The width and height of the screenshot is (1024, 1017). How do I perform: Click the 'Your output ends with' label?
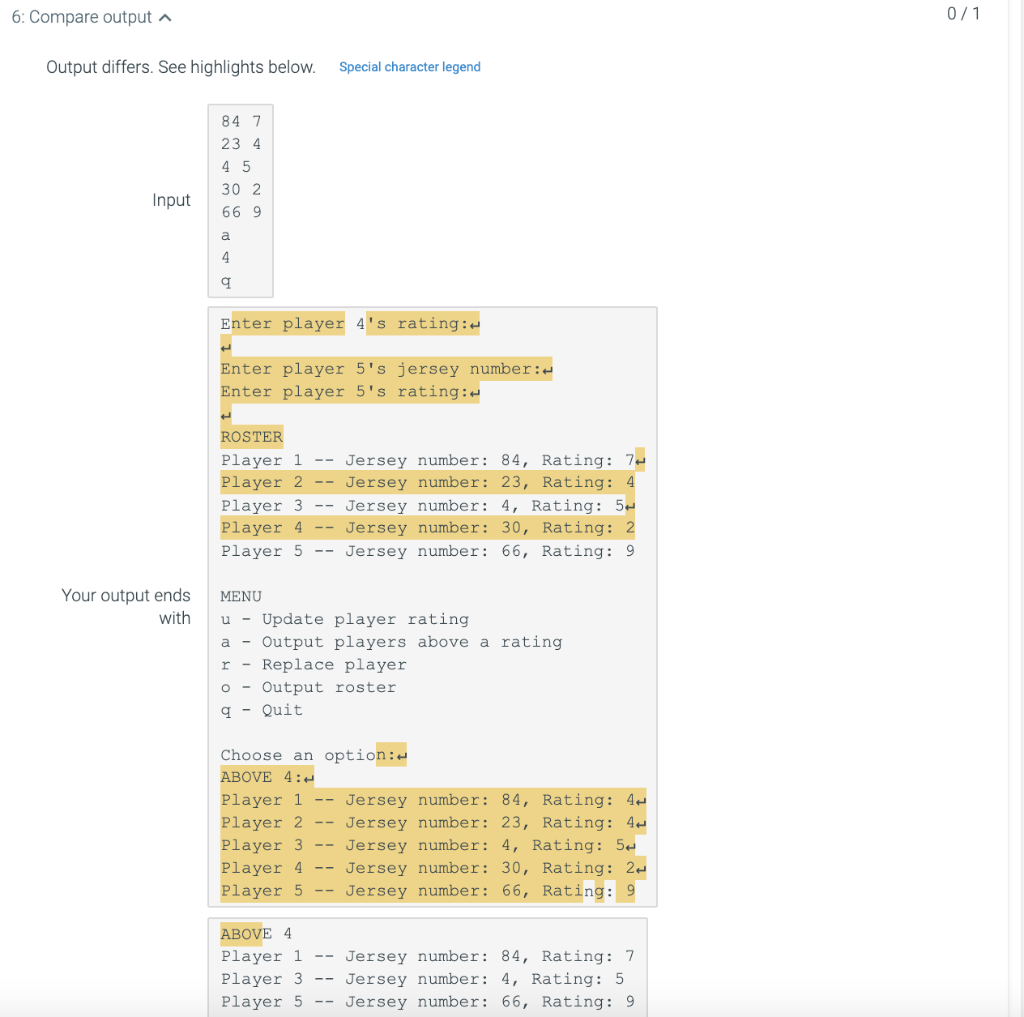(126, 607)
